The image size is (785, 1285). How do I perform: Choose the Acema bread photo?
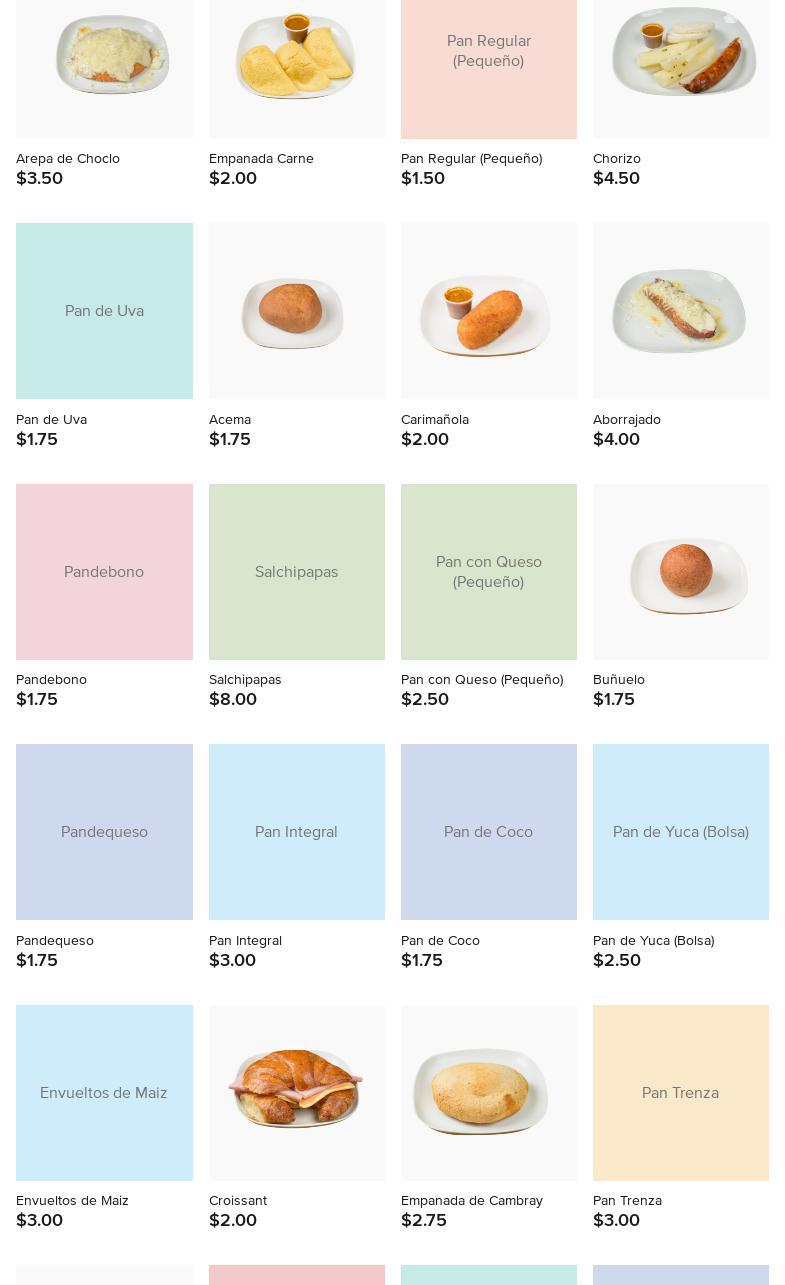pyautogui.click(x=296, y=311)
